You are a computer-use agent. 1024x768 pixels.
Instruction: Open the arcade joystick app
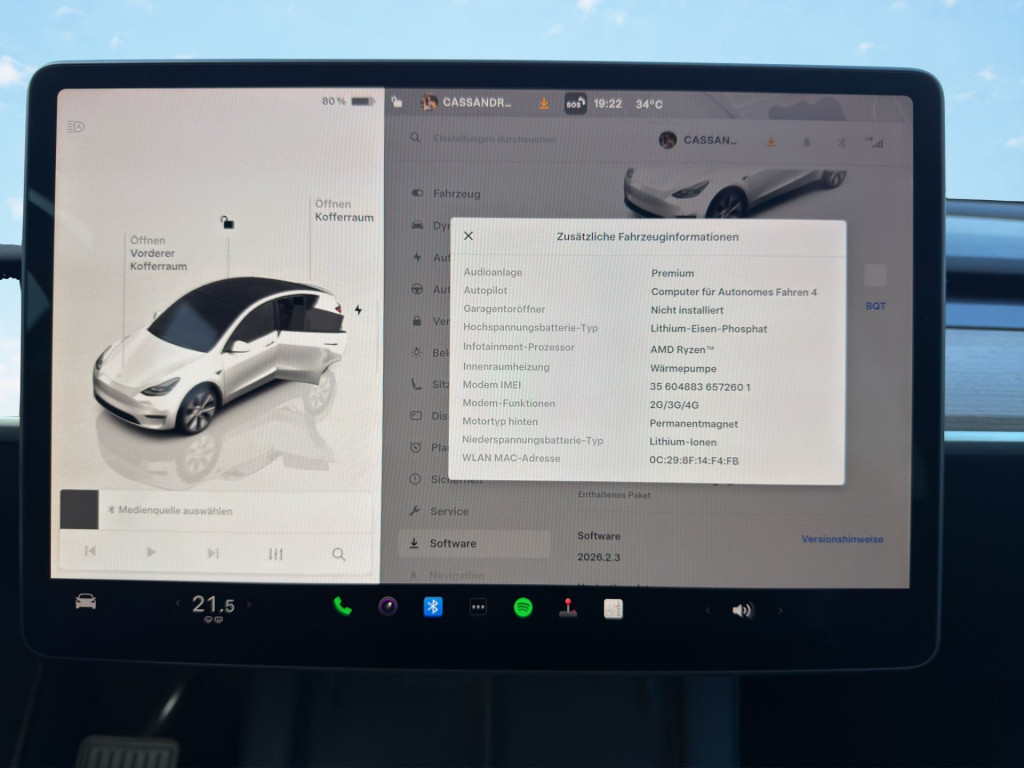[568, 608]
